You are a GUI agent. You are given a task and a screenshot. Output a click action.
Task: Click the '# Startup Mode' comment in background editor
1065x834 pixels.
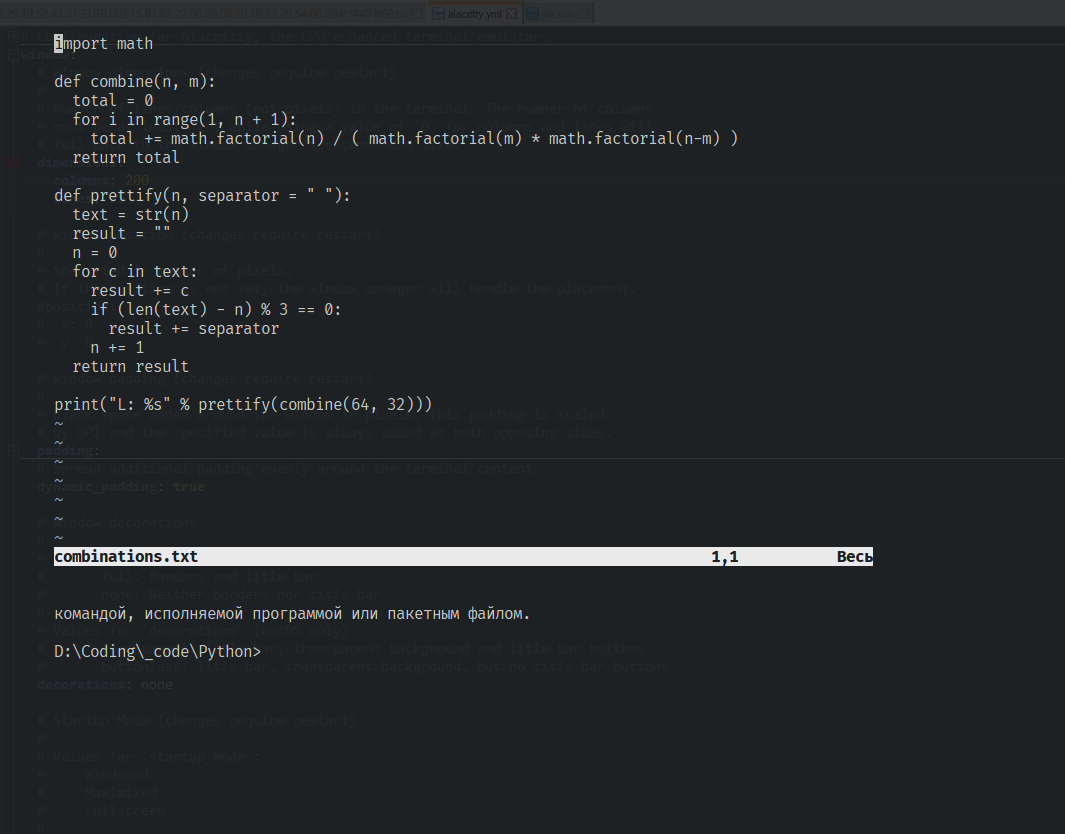pyautogui.click(x=197, y=721)
